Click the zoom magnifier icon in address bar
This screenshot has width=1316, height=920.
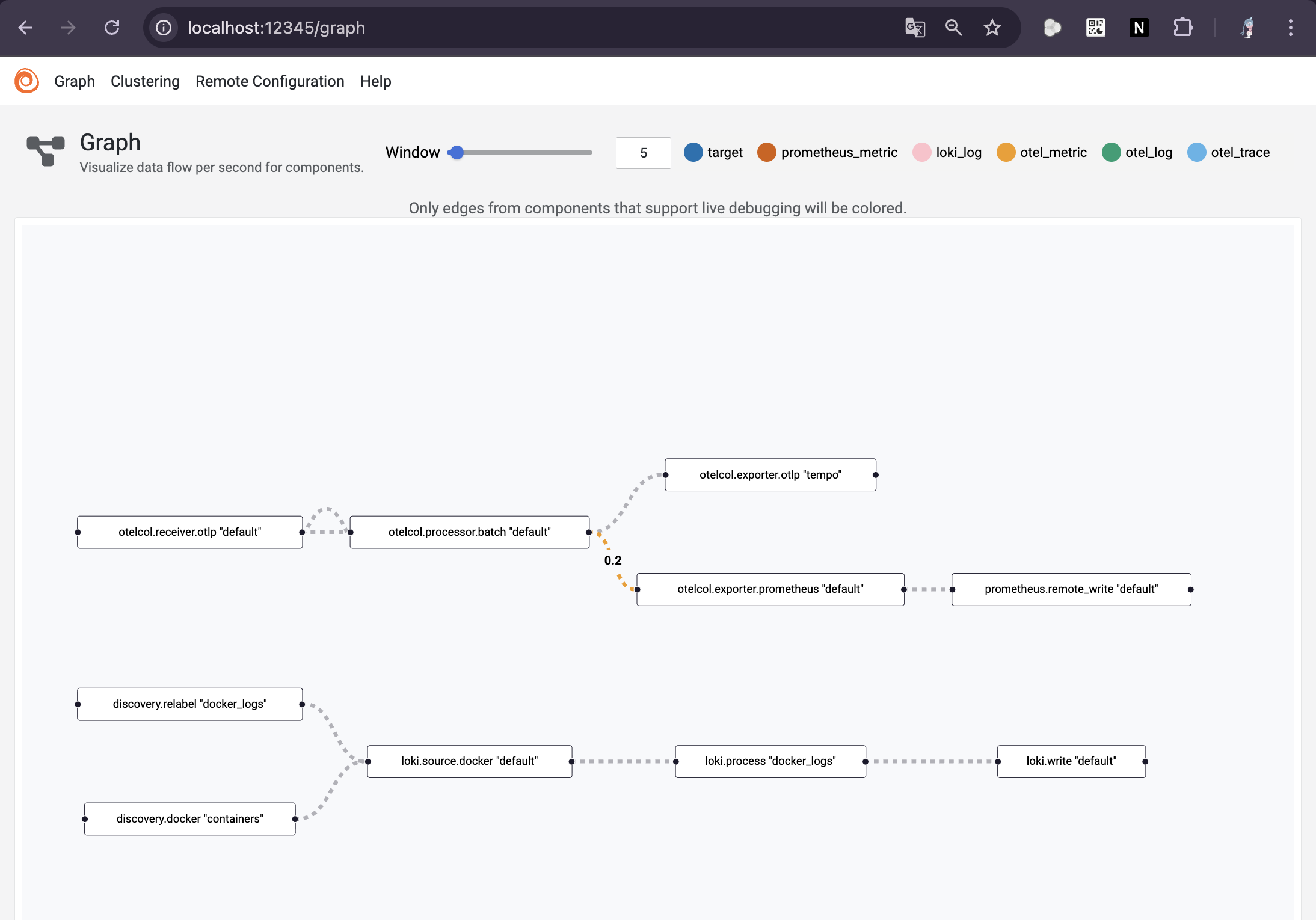pyautogui.click(x=953, y=28)
